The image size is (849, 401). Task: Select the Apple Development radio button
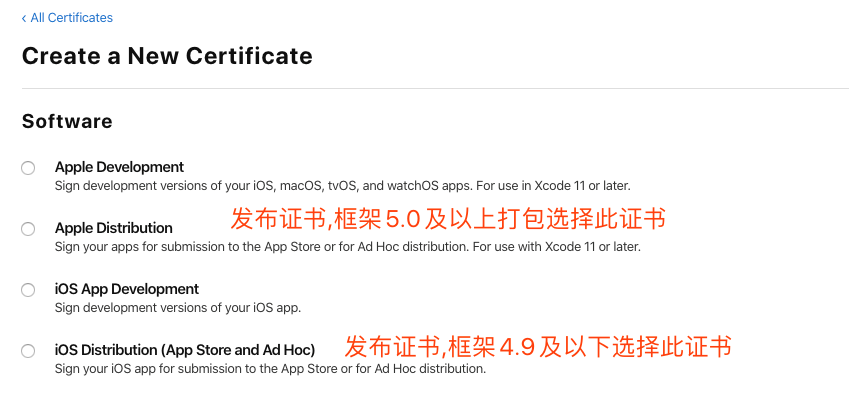tap(28, 168)
